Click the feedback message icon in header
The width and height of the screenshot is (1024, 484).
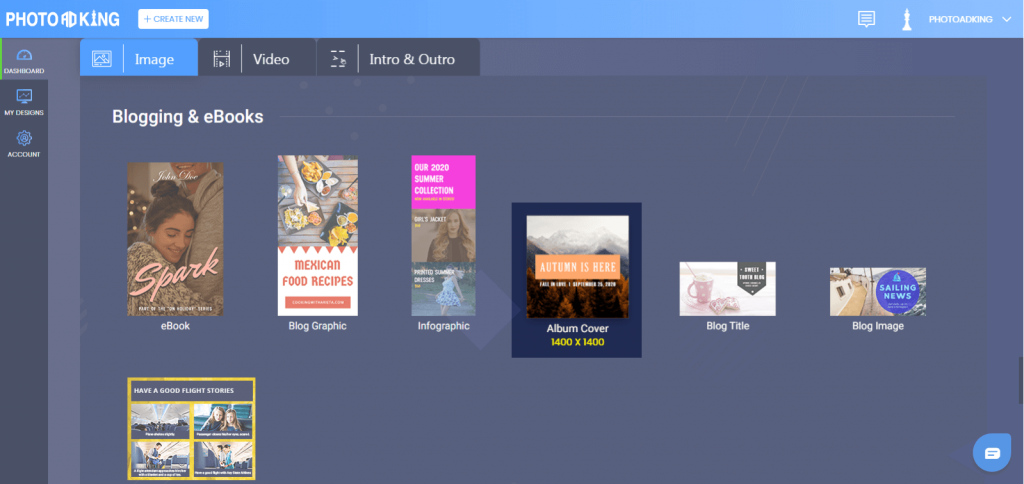866,19
